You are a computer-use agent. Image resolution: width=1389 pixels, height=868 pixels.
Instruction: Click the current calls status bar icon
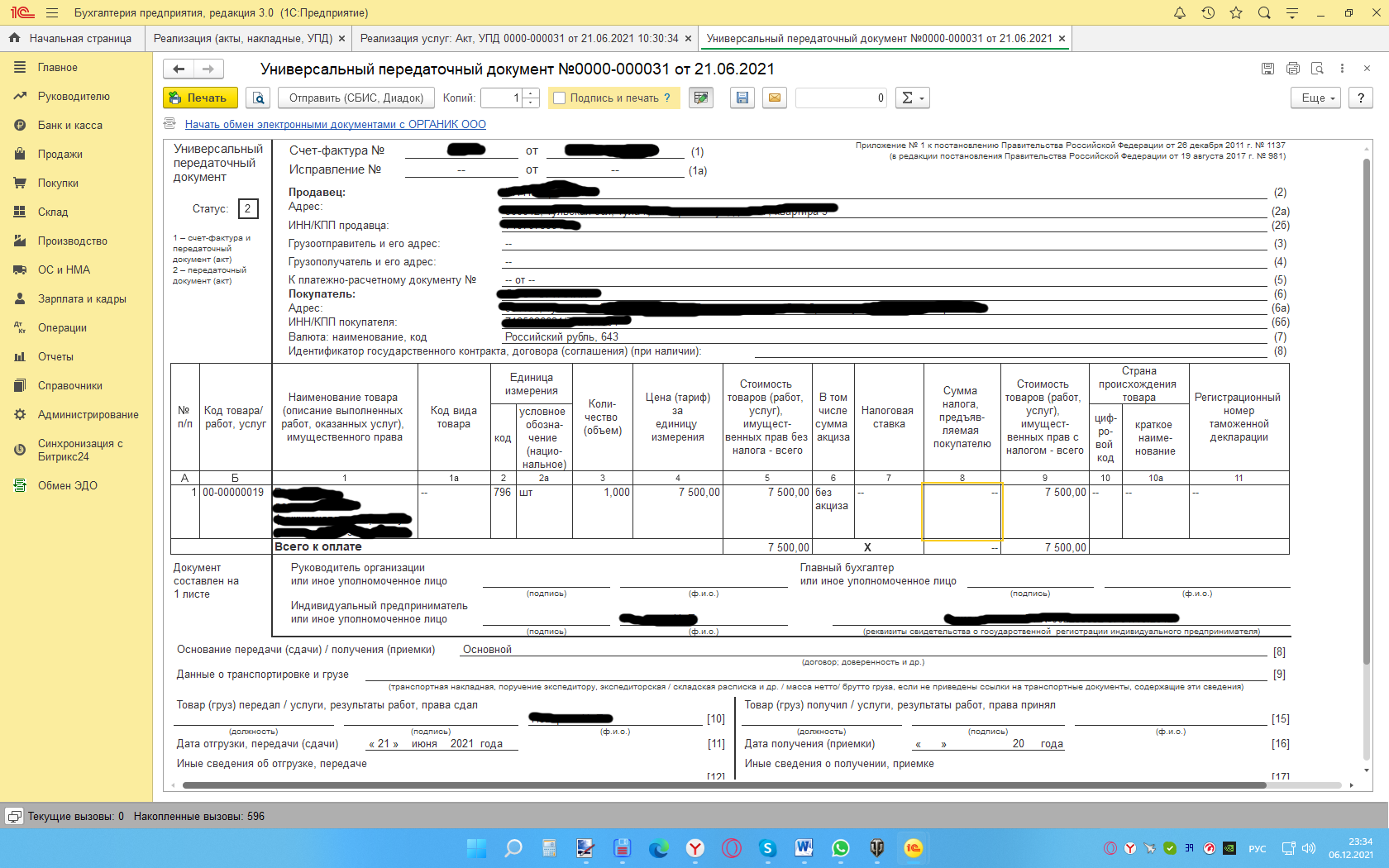[x=14, y=817]
